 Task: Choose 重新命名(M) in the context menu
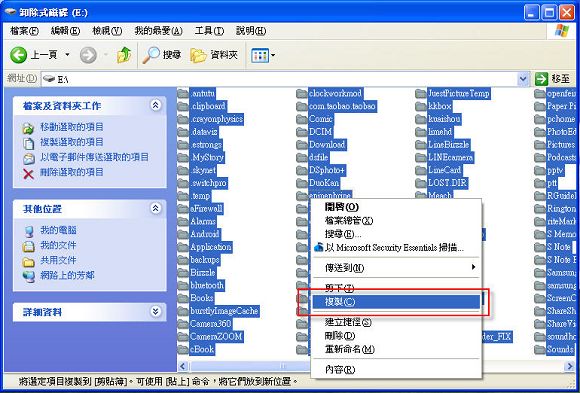396,349
